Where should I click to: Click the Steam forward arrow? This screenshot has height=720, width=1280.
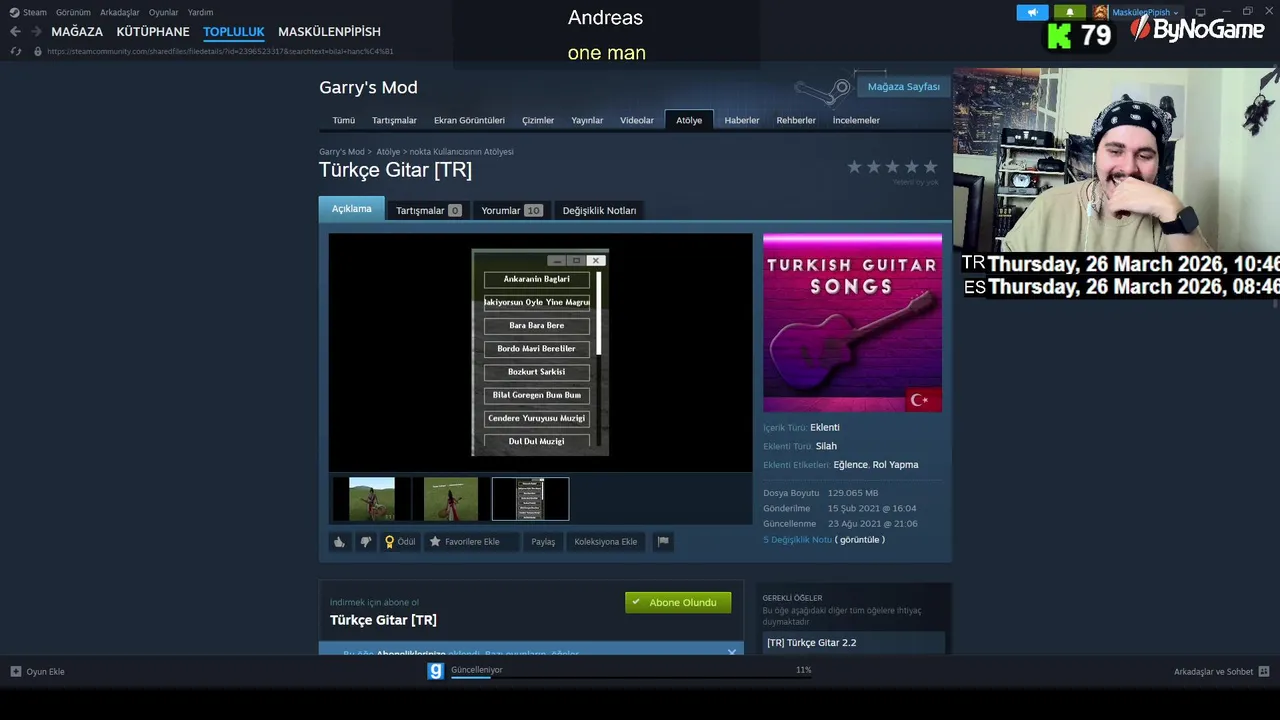point(37,32)
